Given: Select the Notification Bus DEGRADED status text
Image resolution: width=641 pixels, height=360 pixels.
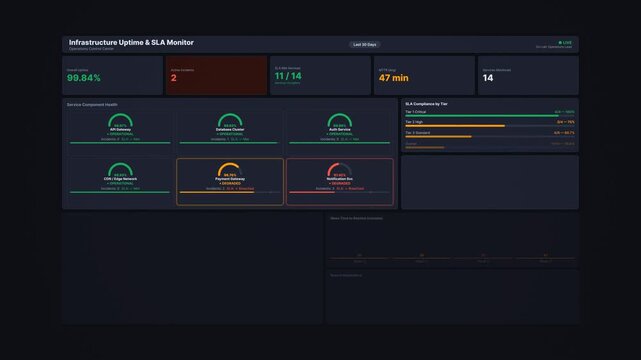Looking at the screenshot, I should (340, 183).
